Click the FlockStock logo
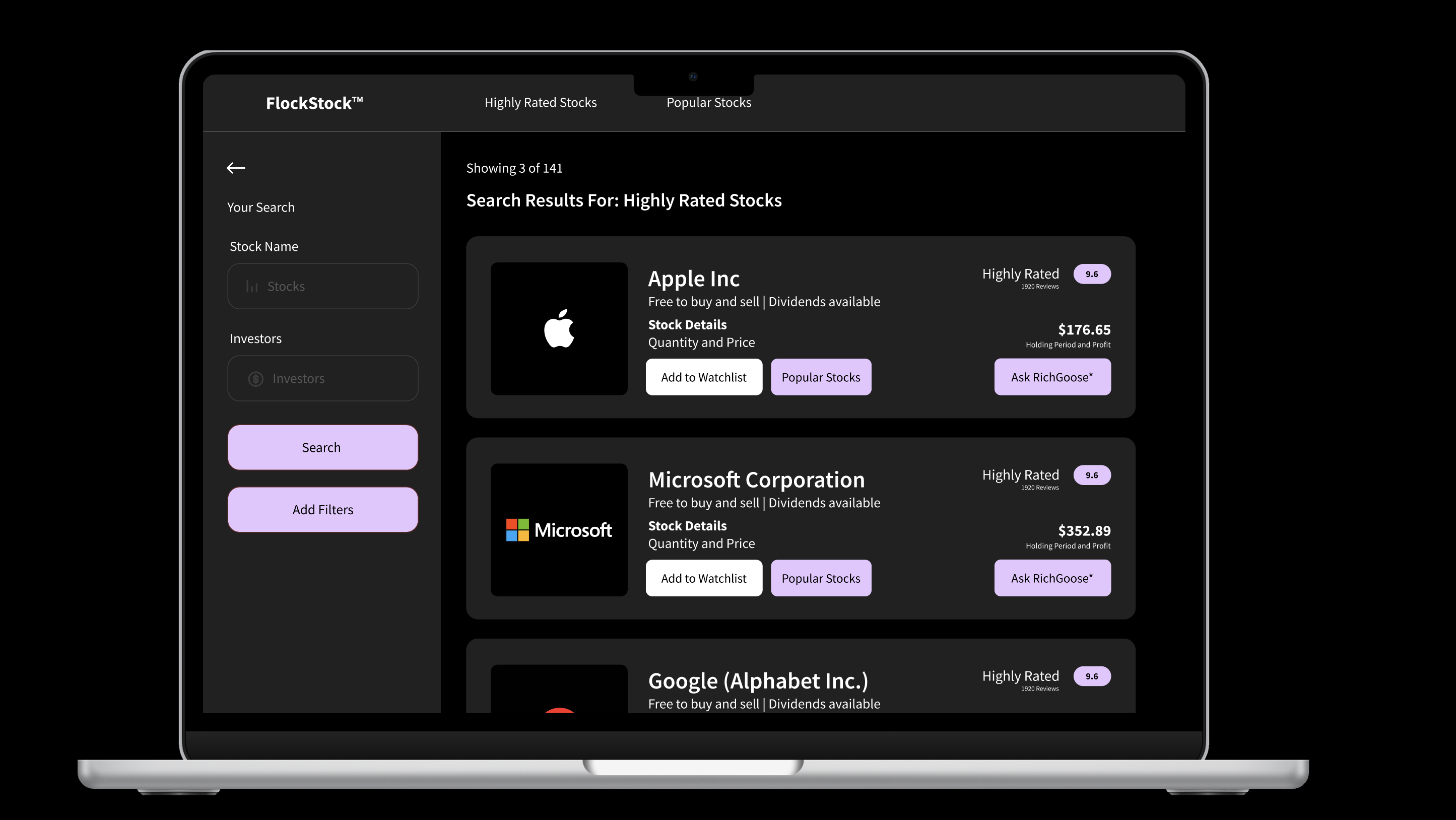The height and width of the screenshot is (820, 1456). click(314, 103)
